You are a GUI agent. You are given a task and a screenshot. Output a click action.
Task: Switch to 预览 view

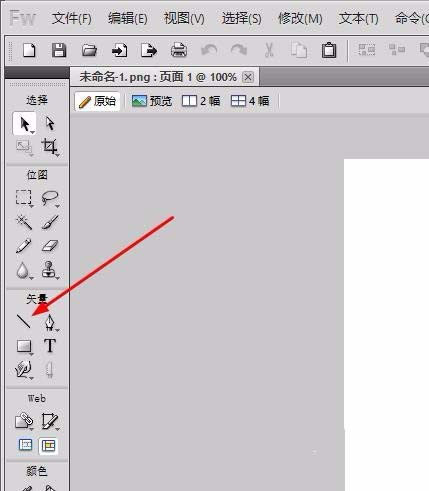point(152,101)
